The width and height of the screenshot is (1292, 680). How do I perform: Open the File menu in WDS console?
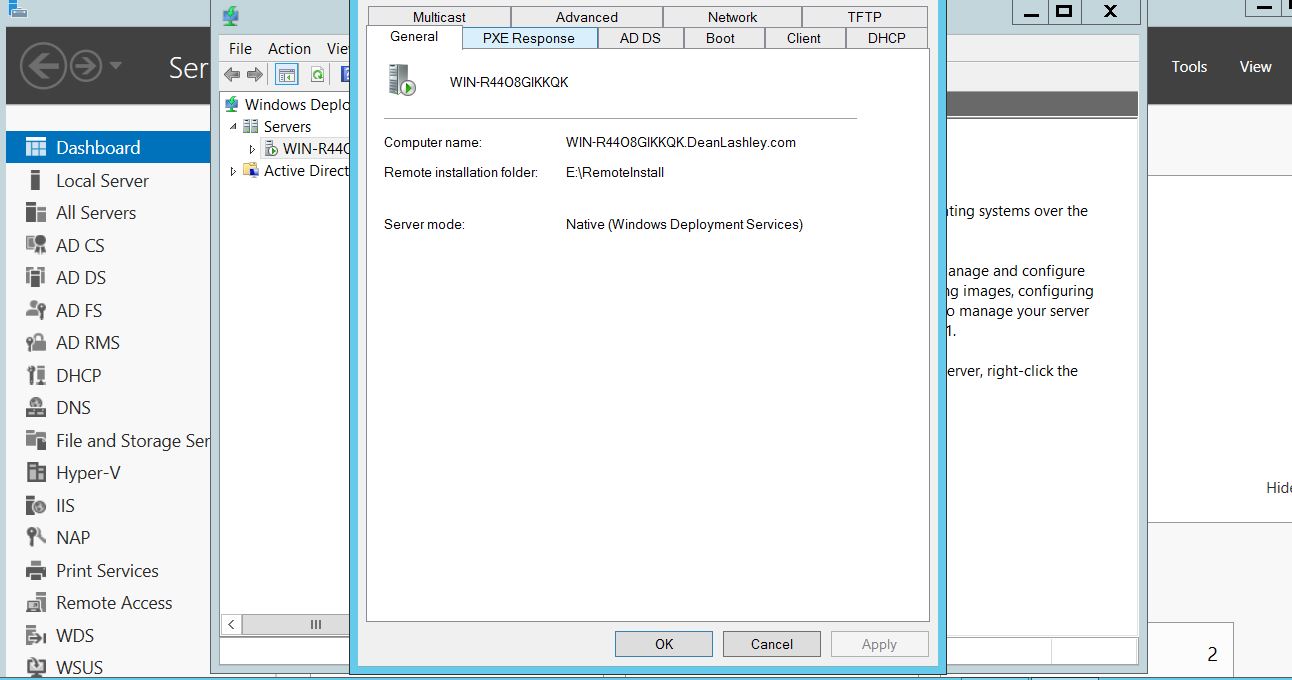click(x=240, y=48)
